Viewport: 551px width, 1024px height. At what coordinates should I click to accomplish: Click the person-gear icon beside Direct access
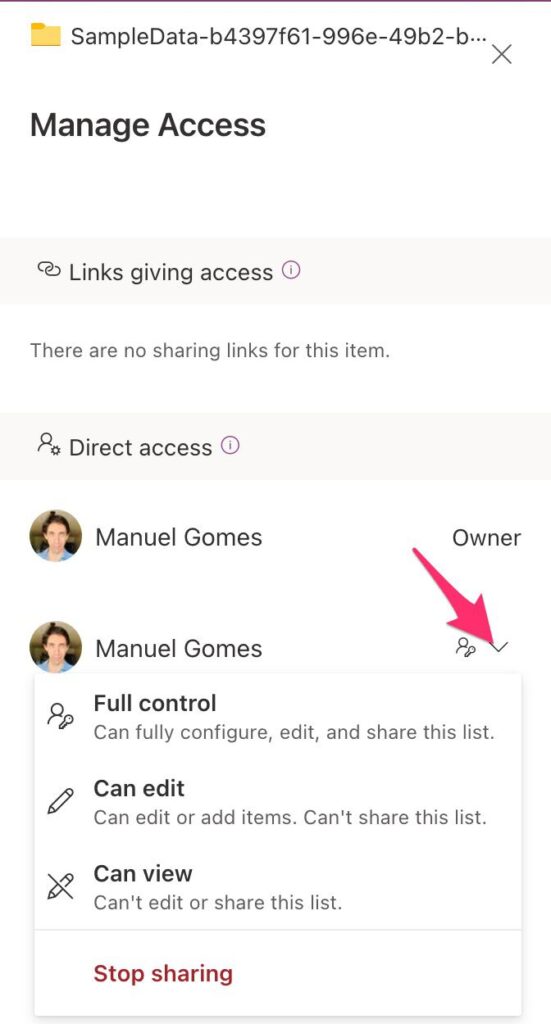tap(49, 443)
